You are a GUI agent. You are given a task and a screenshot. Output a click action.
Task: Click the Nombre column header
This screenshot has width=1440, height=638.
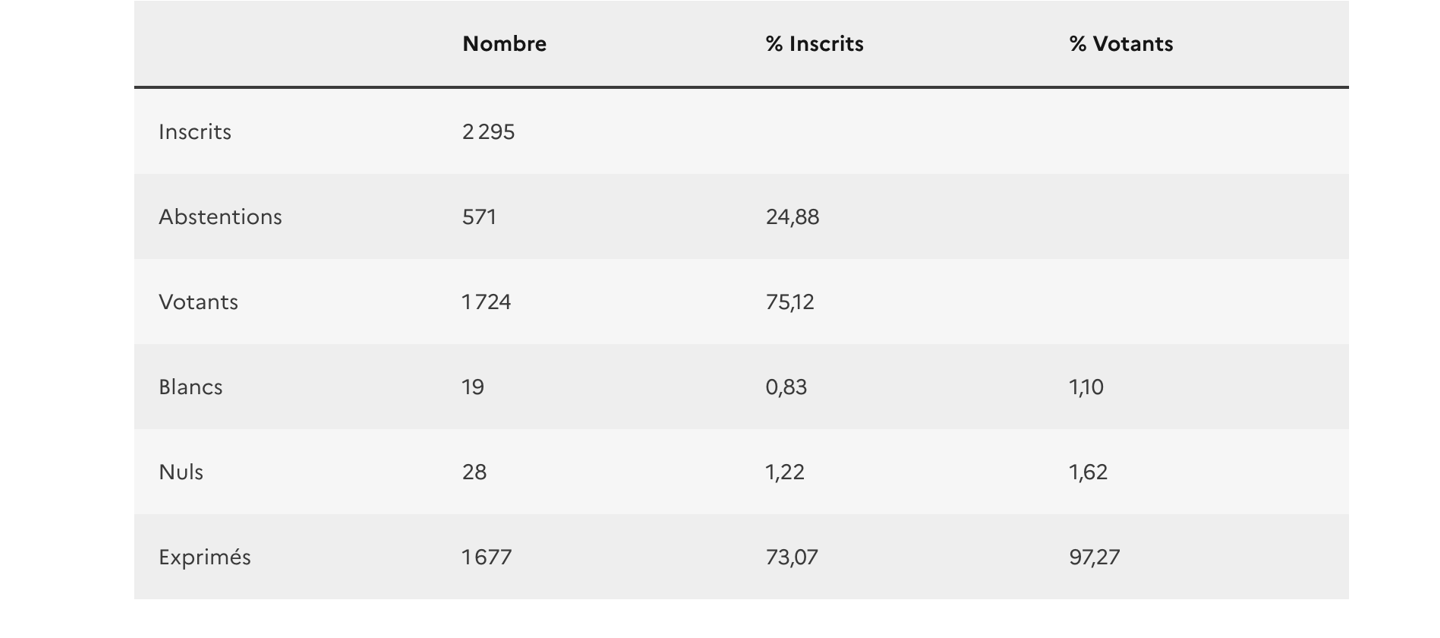coord(504,44)
